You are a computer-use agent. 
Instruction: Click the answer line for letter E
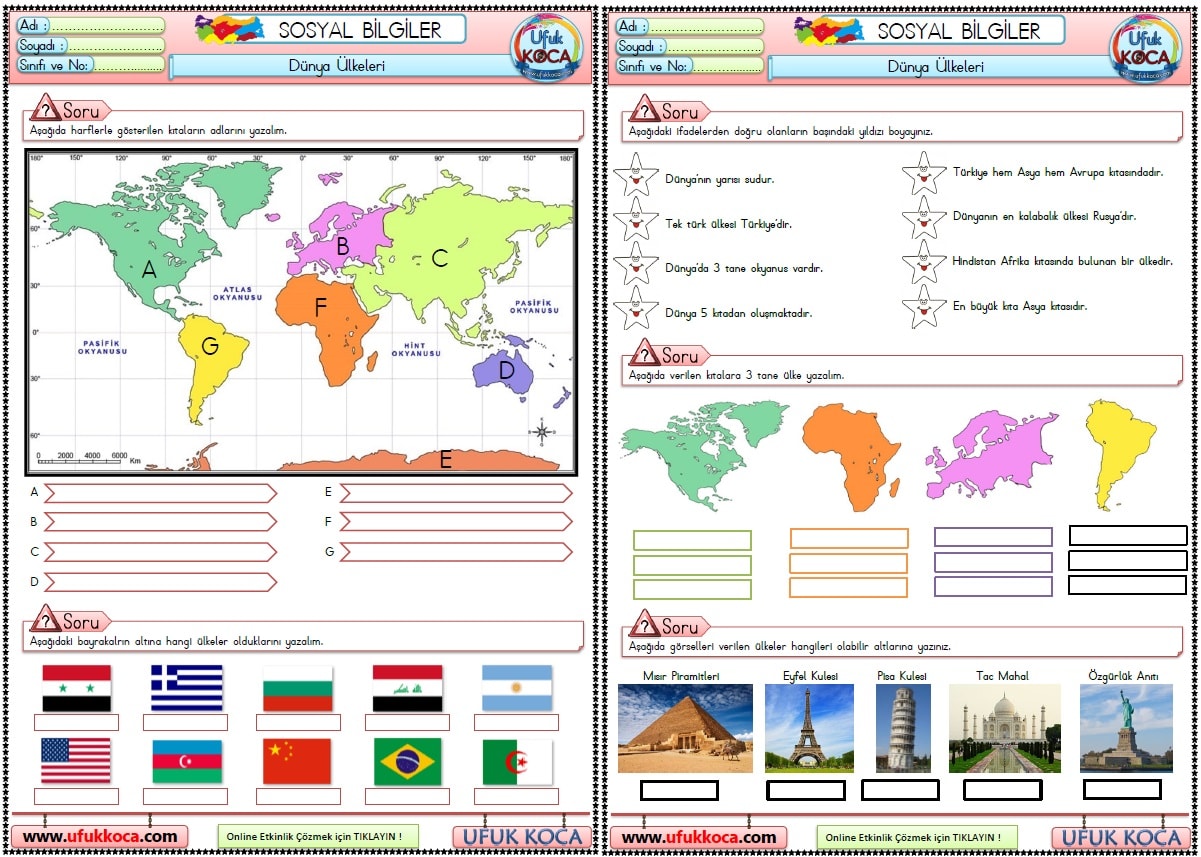pyautogui.click(x=456, y=493)
